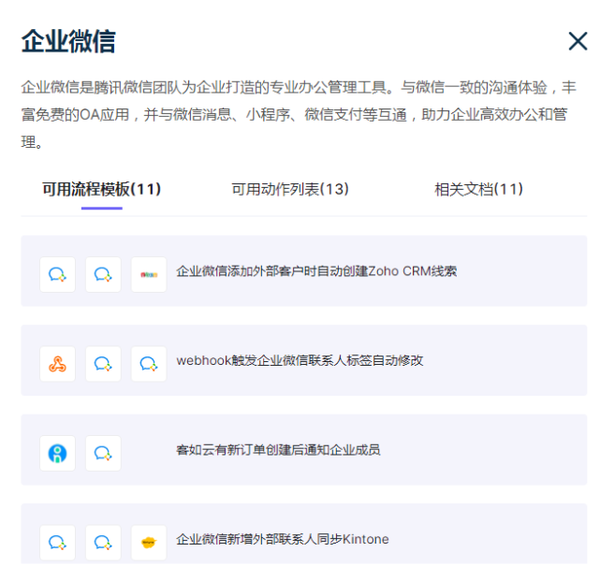The width and height of the screenshot is (600, 581).
Task: Click the yellow Kintone logo icon
Action: [x=149, y=543]
